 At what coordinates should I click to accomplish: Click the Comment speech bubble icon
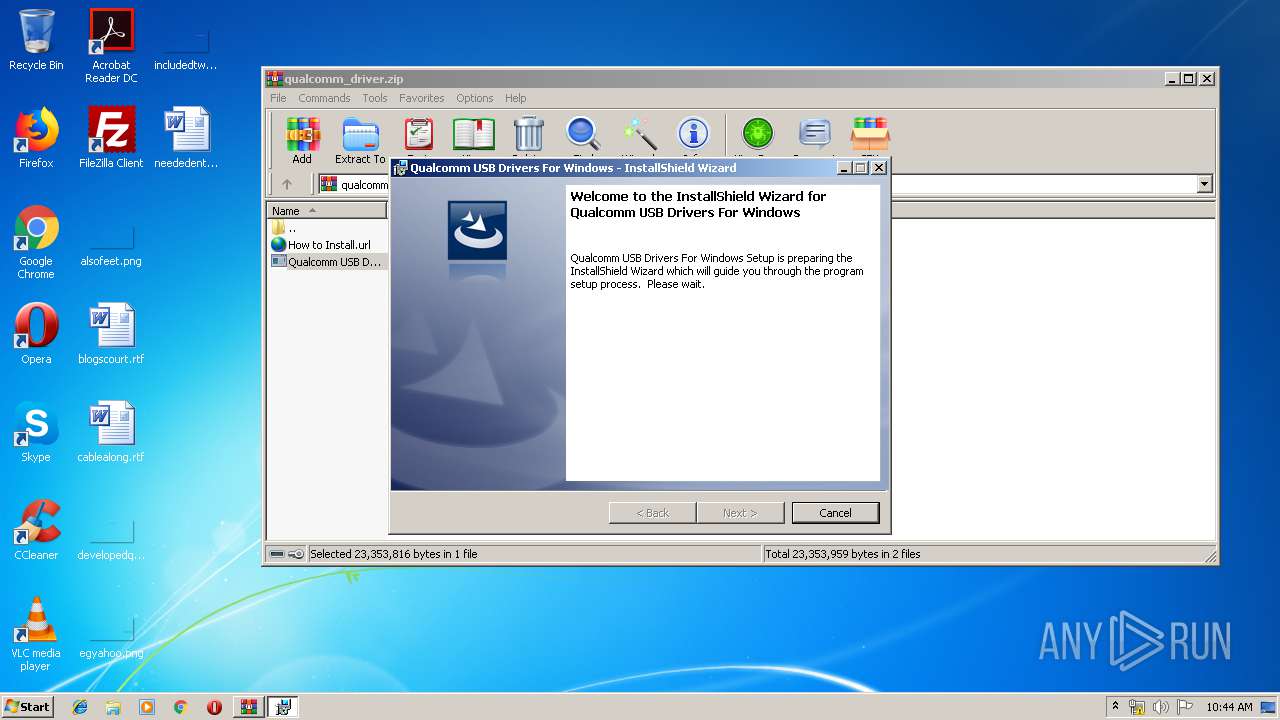point(815,134)
